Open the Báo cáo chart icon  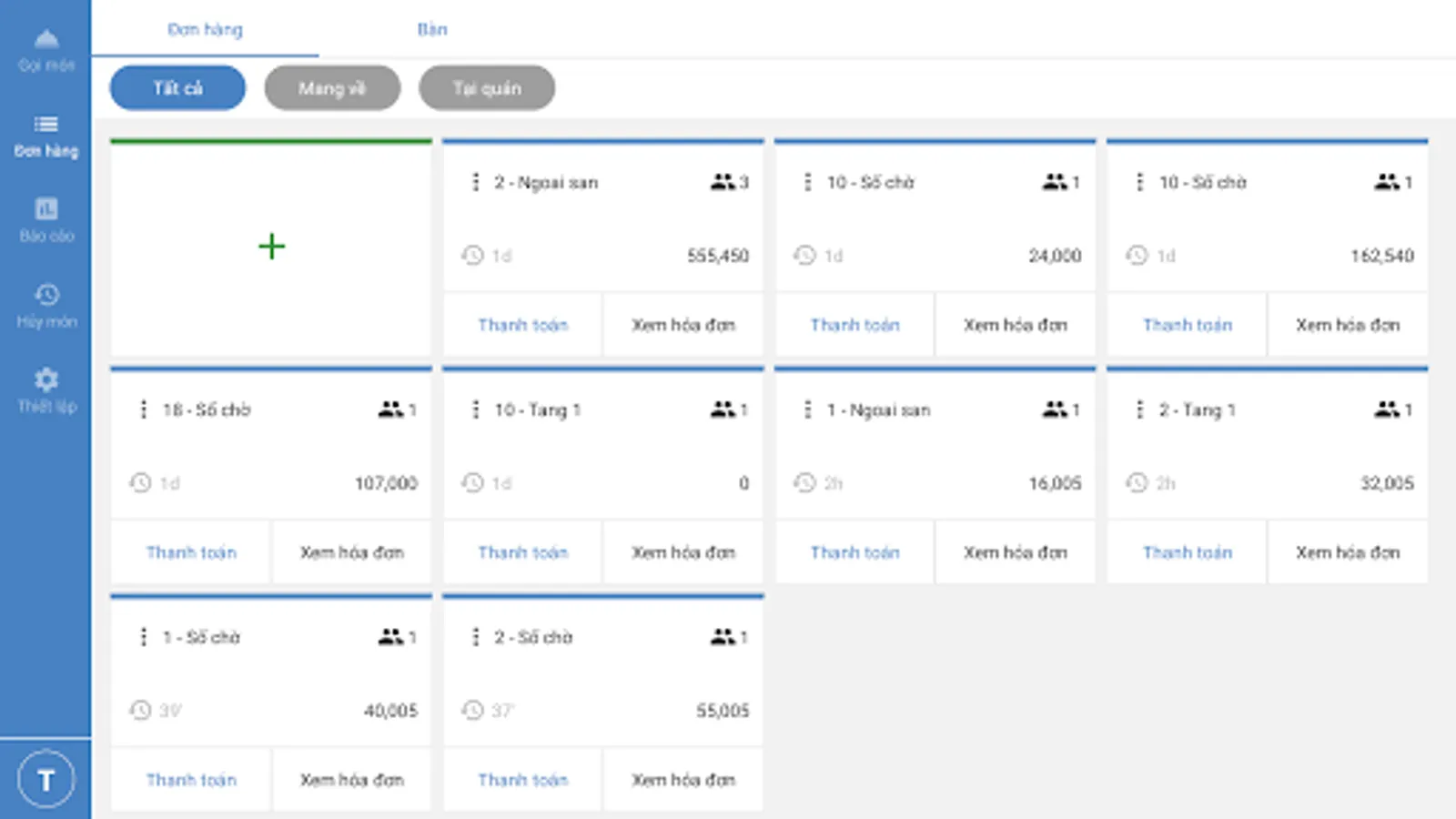(46, 209)
